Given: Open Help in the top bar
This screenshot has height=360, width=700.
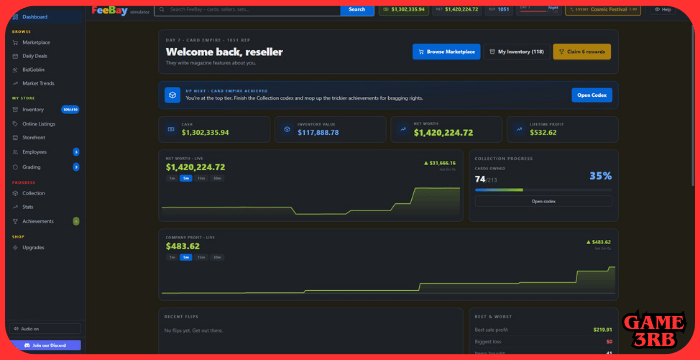Looking at the screenshot, I should coord(662,9).
